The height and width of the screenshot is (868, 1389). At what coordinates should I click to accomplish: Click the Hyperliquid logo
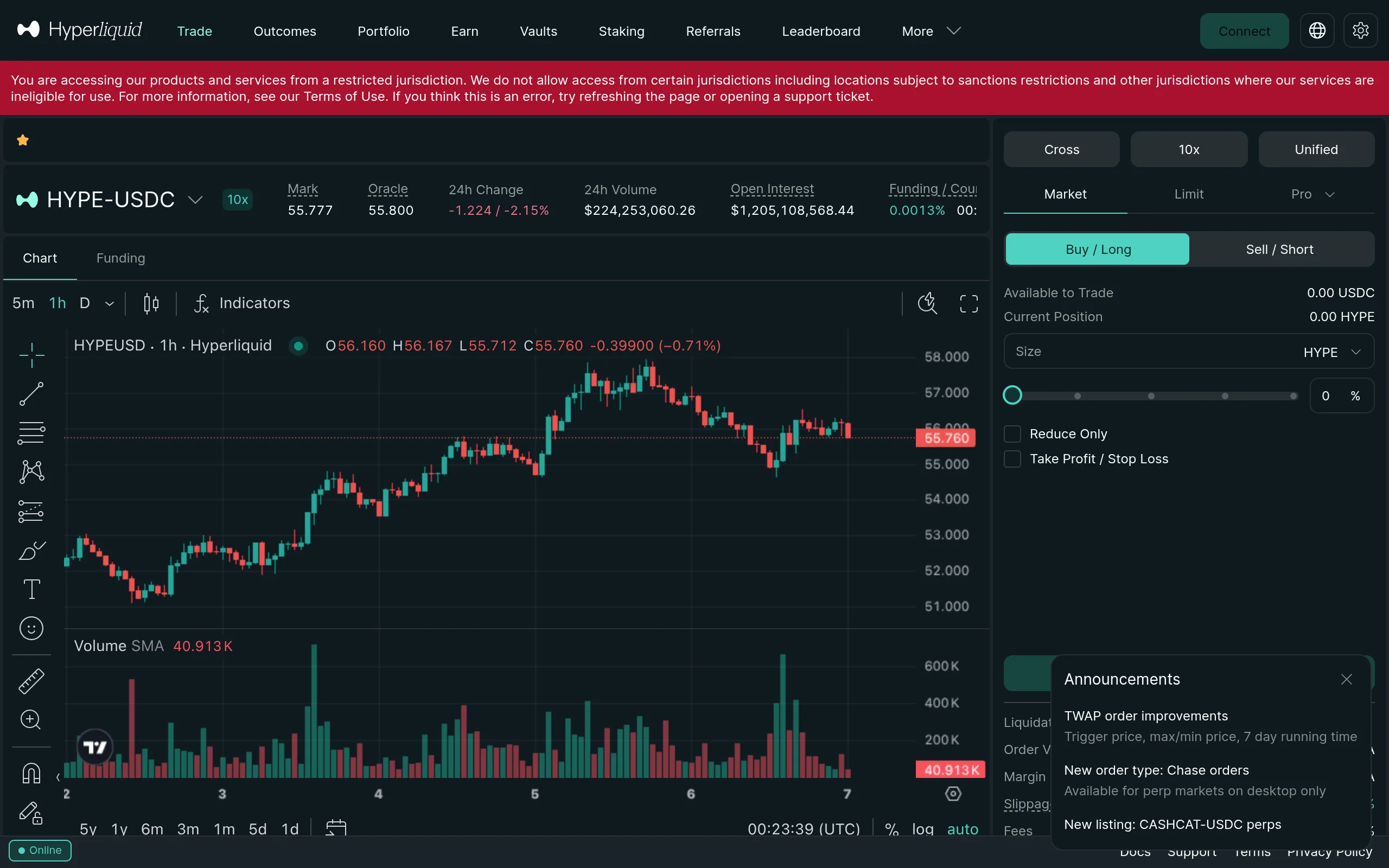coord(79,30)
